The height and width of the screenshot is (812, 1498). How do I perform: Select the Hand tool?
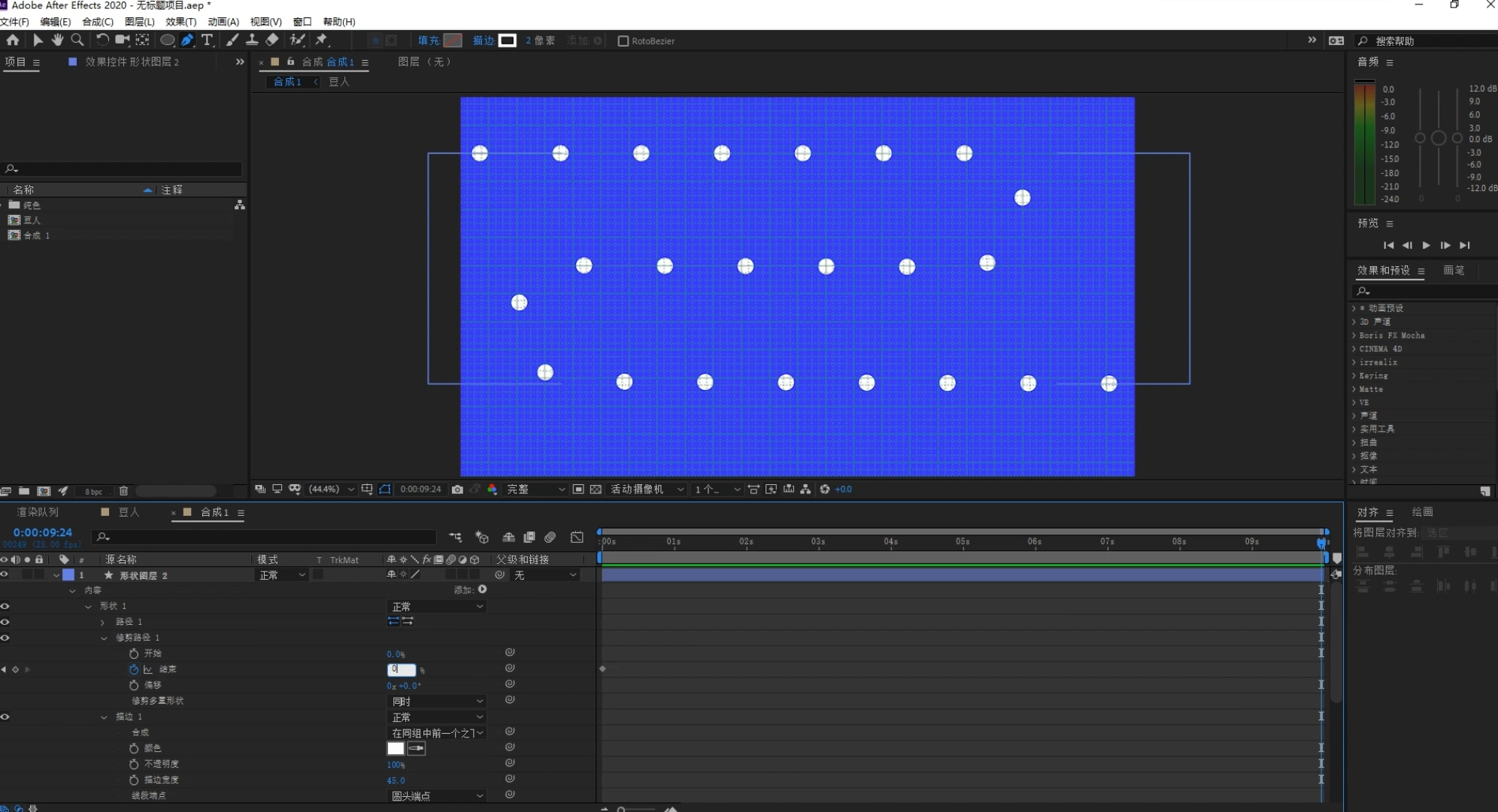coord(57,40)
